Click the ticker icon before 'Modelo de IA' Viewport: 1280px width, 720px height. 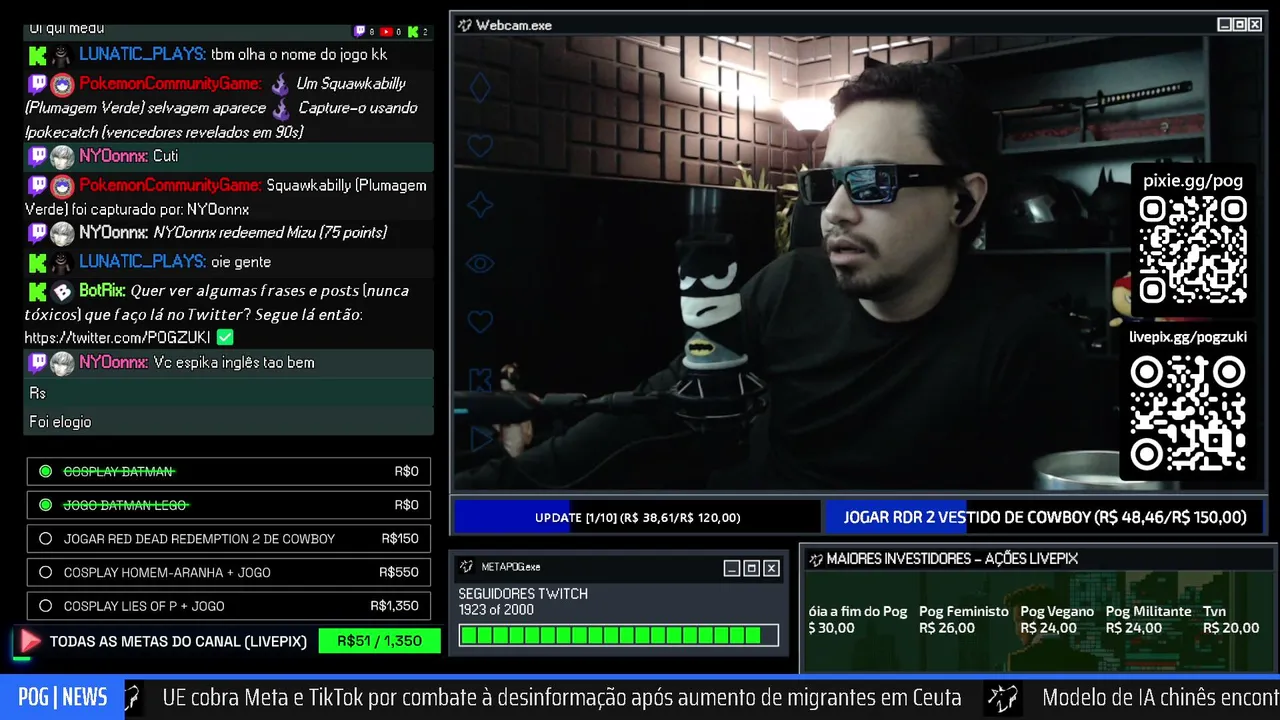click(1002, 698)
